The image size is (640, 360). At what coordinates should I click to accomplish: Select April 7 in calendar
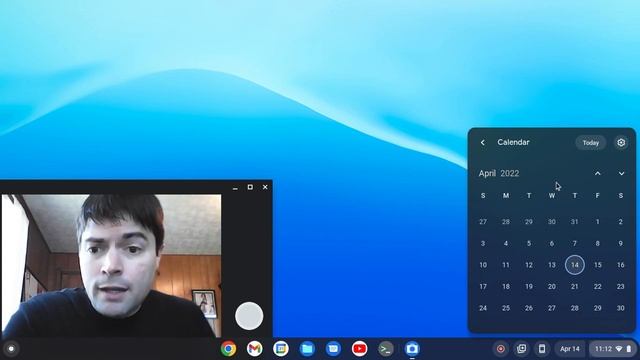tap(575, 243)
